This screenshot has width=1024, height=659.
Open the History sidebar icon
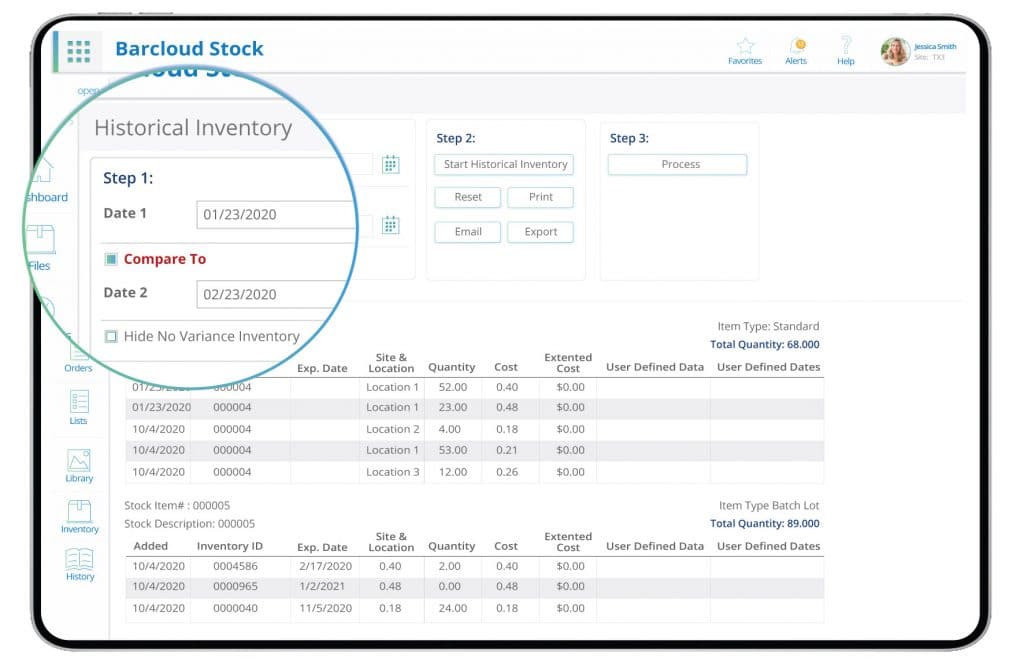tap(80, 559)
